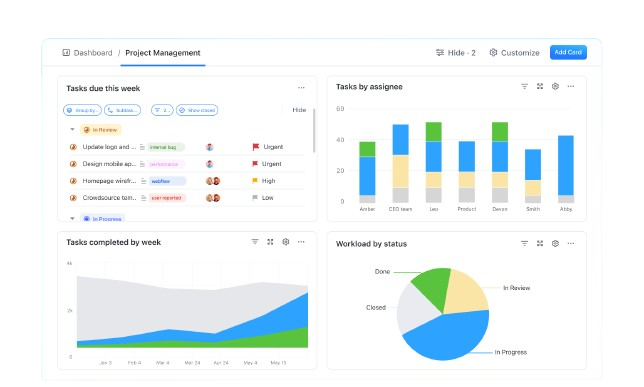Viewport: 644px width, 387px height.
Task: Click the Add Card button
Action: [568, 52]
